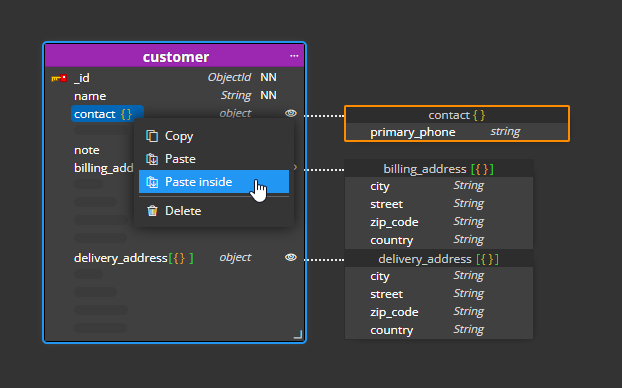Select the delivery_address nested header
Screen dimensions: 622x388
tap(439, 259)
